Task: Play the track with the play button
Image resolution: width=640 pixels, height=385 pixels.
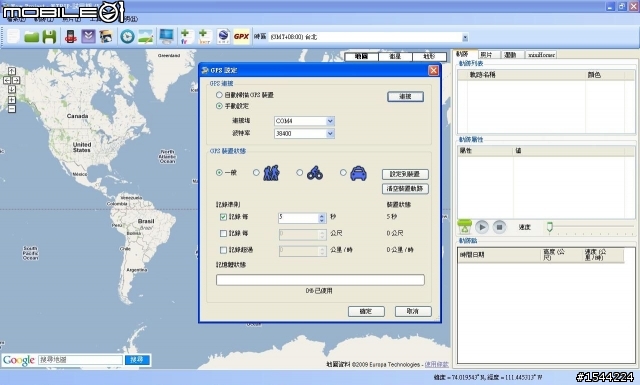Action: [x=482, y=227]
